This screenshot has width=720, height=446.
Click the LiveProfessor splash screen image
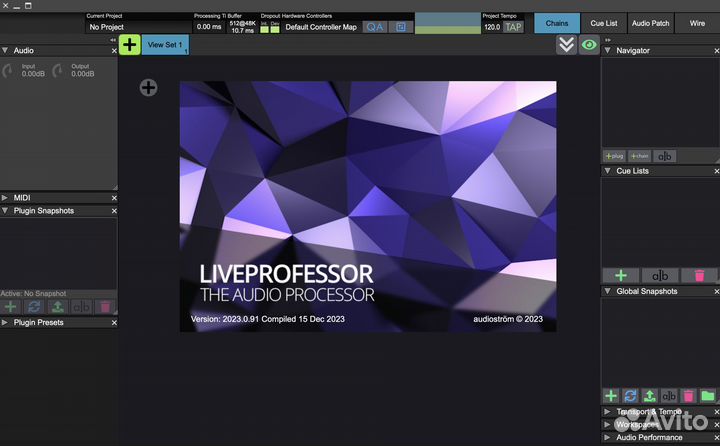(368, 206)
